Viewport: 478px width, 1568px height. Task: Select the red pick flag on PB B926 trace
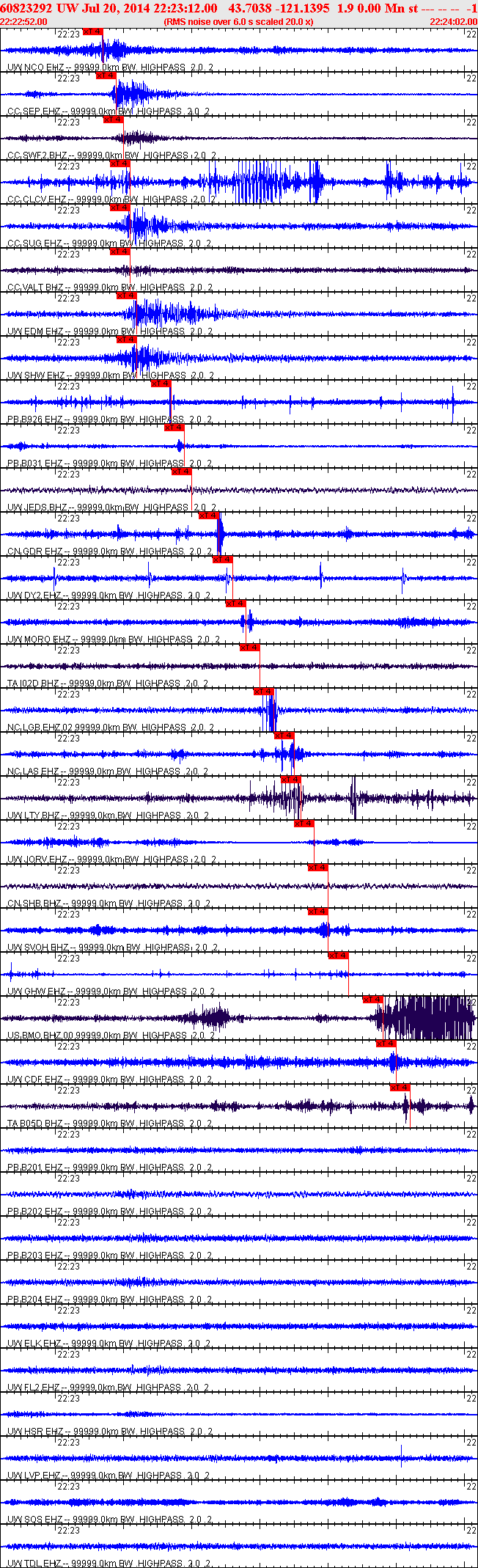pos(161,384)
